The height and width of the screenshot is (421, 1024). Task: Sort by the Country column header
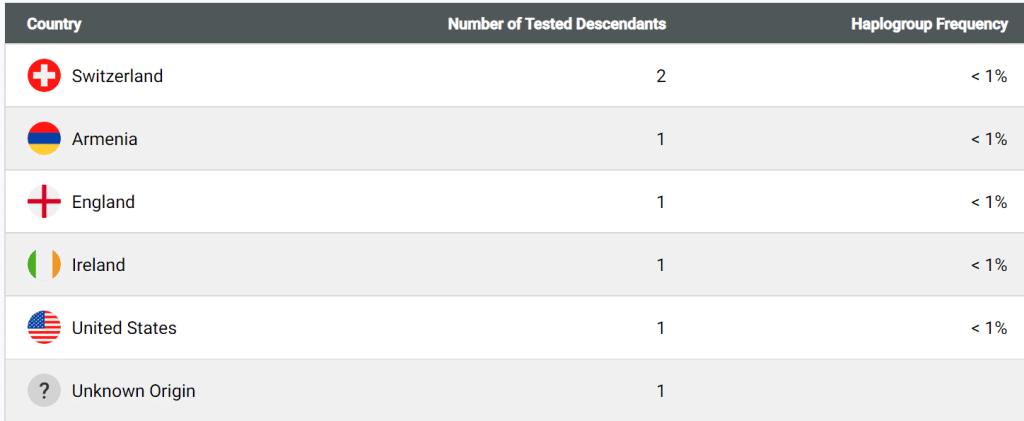pos(54,24)
